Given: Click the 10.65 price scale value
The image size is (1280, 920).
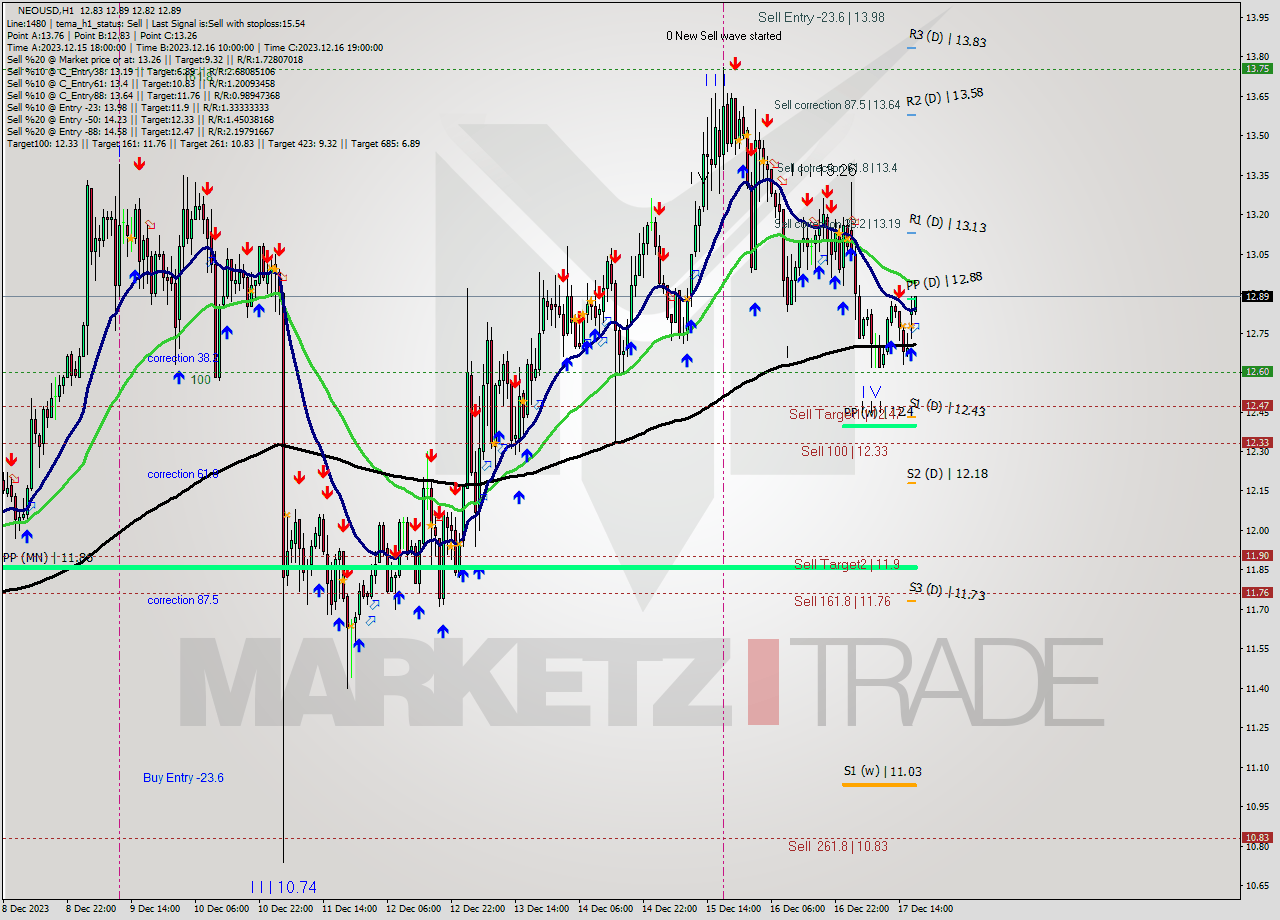Looking at the screenshot, I should click(1257, 885).
